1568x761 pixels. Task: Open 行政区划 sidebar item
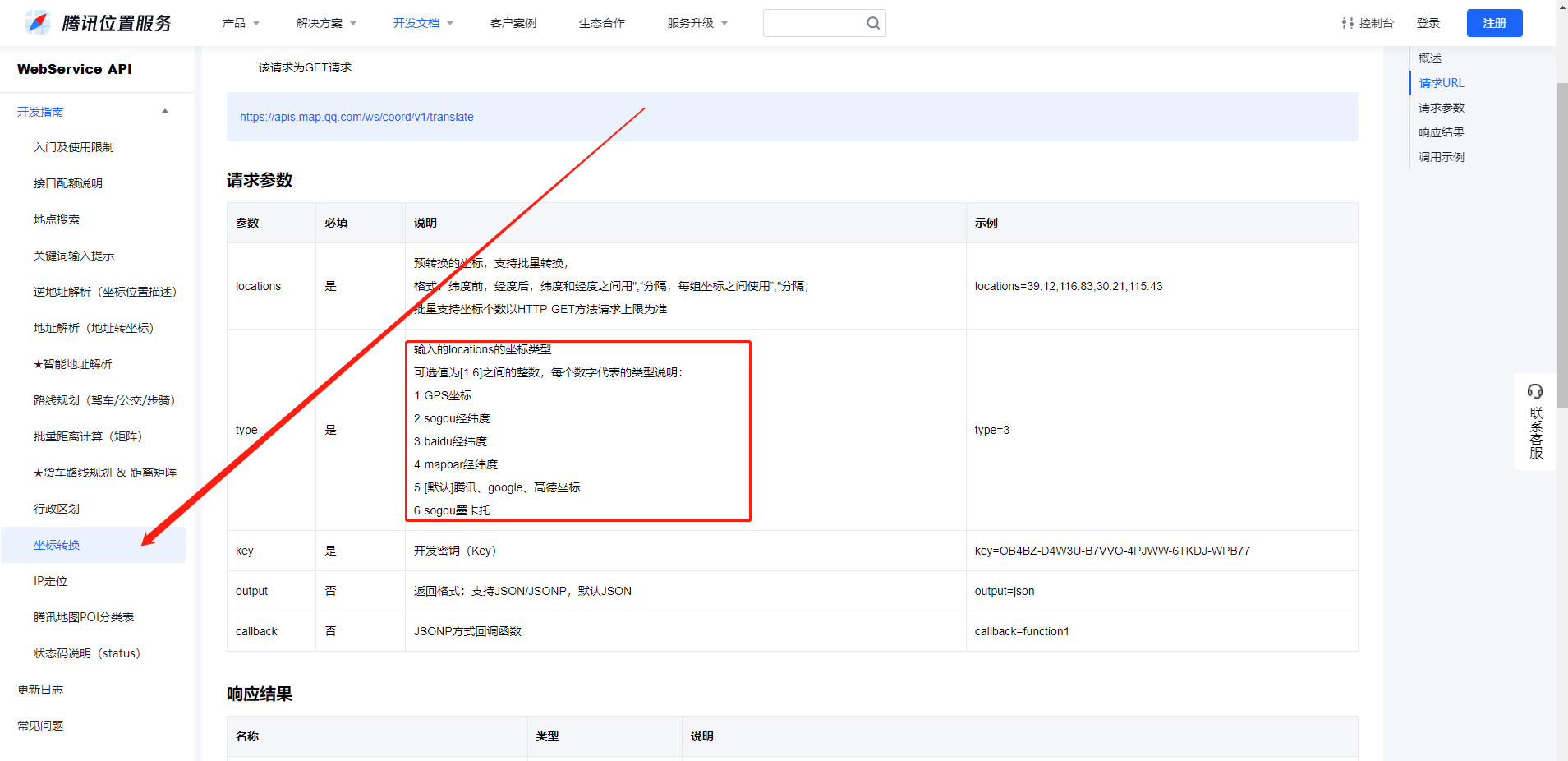[x=57, y=509]
